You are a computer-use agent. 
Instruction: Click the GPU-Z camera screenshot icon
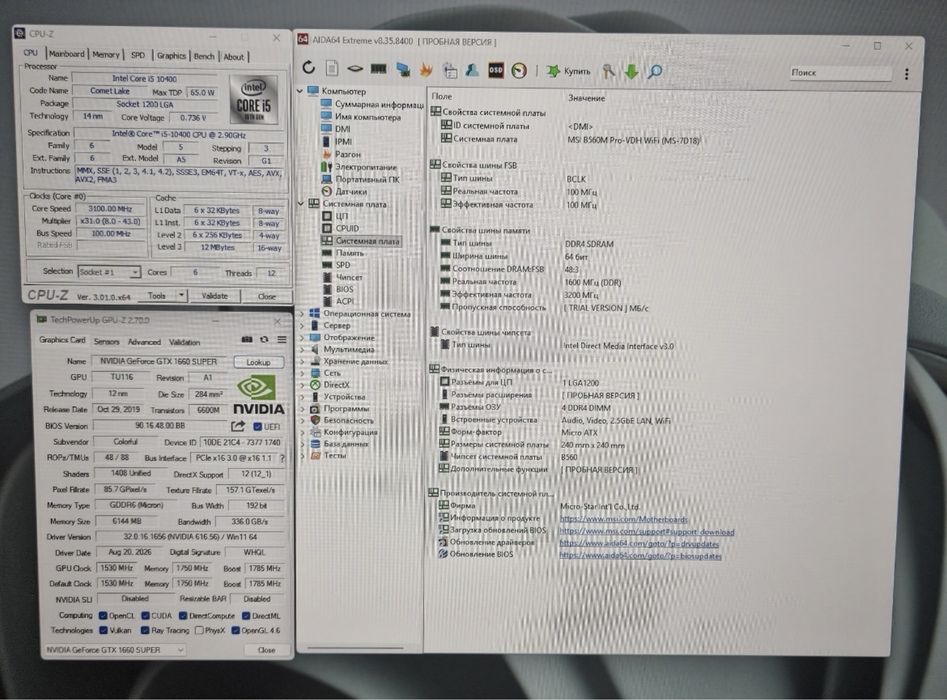pyautogui.click(x=247, y=339)
